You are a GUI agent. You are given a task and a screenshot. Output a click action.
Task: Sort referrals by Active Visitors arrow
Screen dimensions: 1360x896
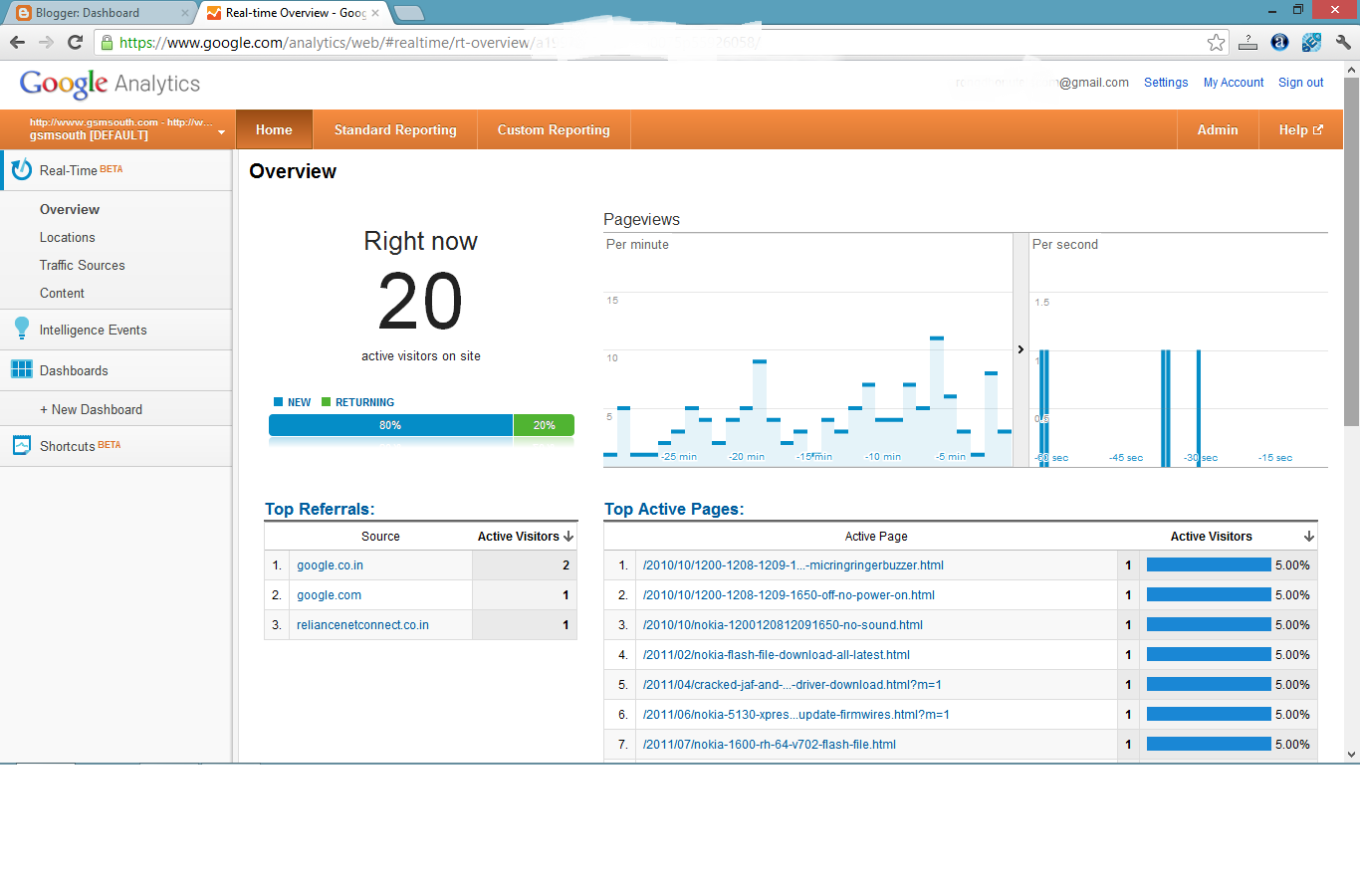pyautogui.click(x=568, y=536)
